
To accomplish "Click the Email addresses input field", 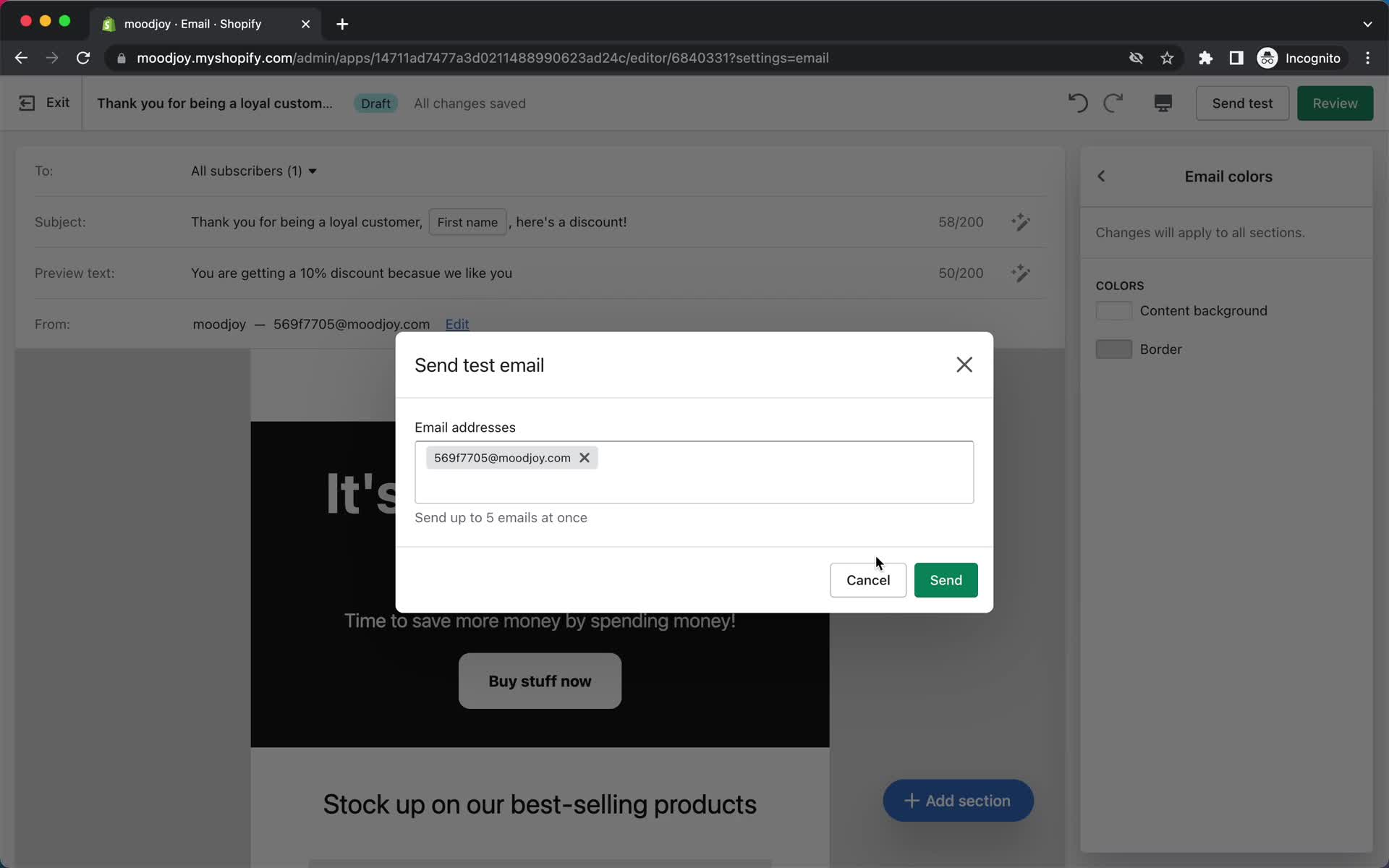I will pyautogui.click(x=694, y=471).
